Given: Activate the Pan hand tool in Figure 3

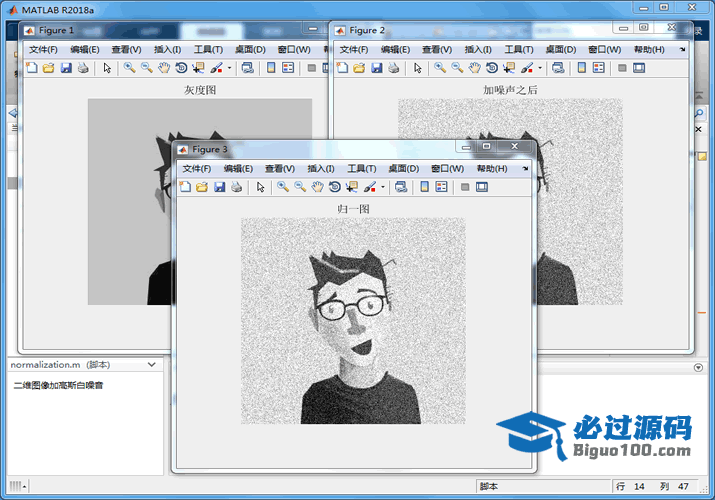Looking at the screenshot, I should (x=317, y=187).
